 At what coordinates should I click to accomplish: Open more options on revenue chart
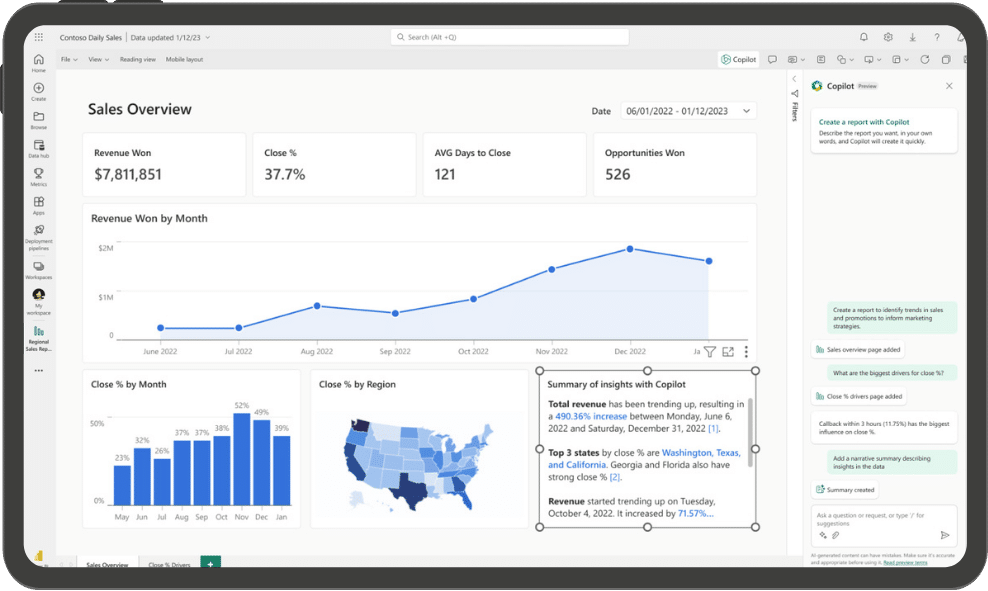[x=746, y=352]
